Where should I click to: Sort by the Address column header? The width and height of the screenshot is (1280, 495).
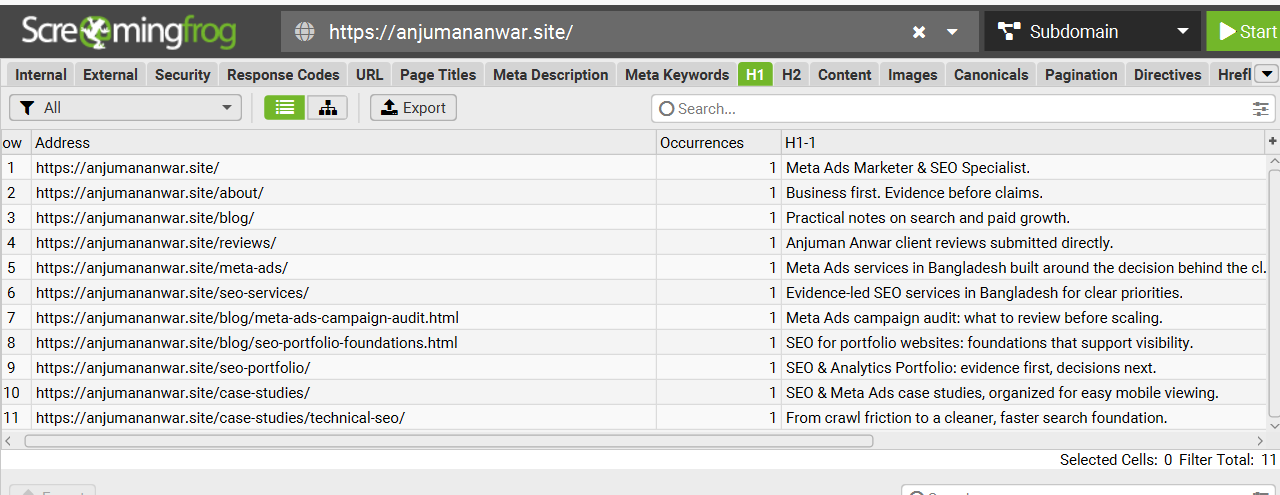(343, 142)
